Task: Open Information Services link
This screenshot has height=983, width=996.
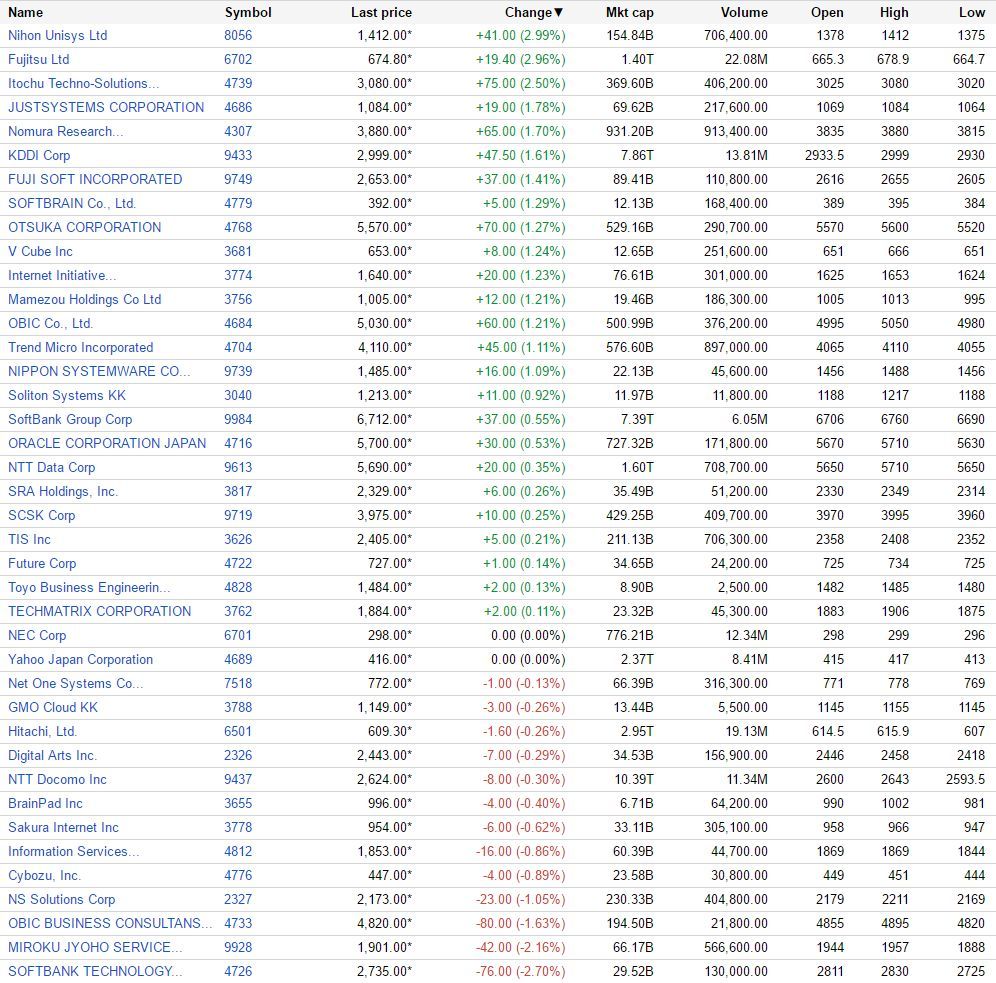Action: [x=73, y=852]
